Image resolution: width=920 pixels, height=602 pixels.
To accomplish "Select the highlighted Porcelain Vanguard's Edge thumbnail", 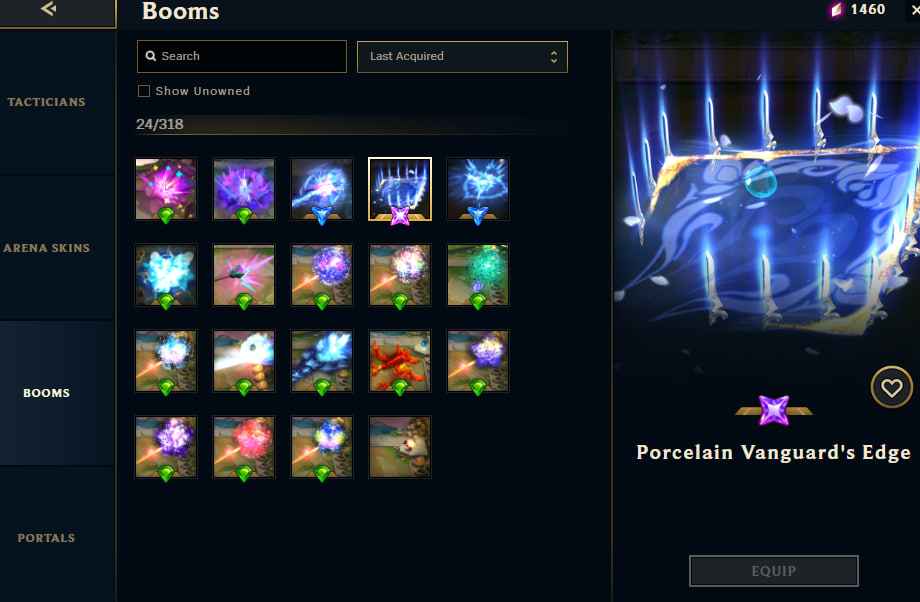I will click(x=400, y=189).
